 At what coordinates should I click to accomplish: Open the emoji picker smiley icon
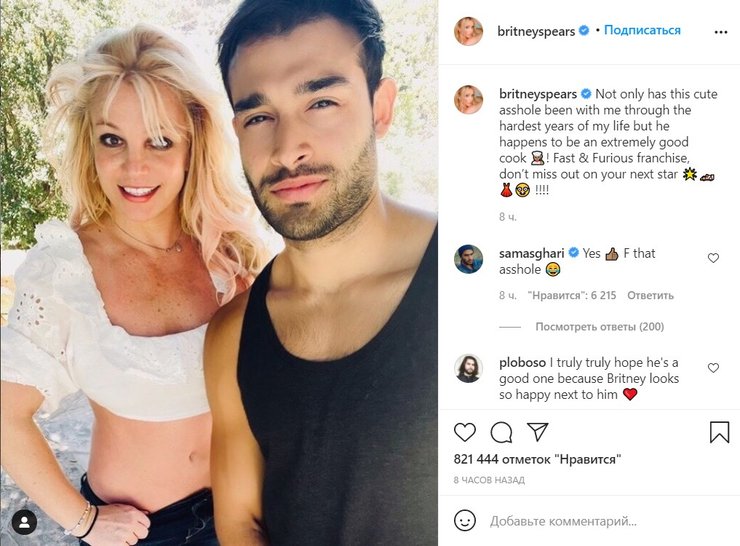[465, 521]
